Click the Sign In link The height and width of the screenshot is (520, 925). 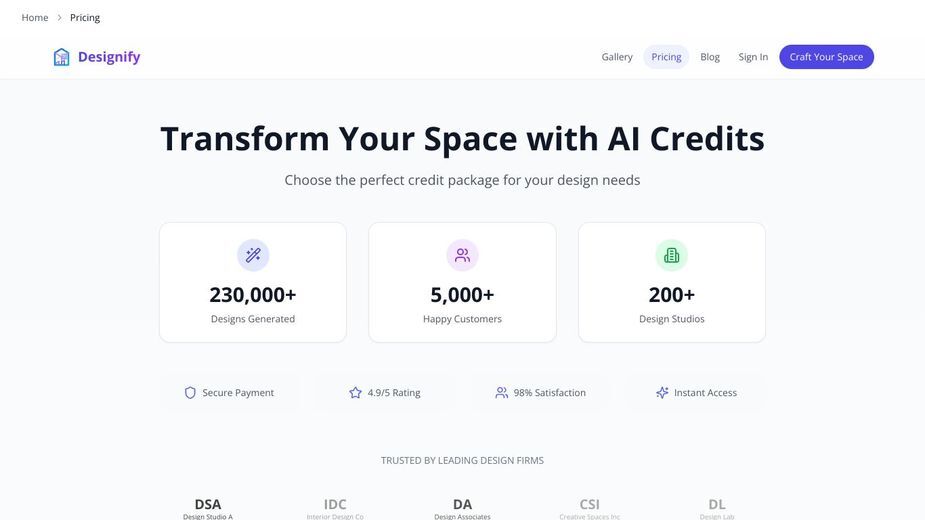[x=753, y=57]
